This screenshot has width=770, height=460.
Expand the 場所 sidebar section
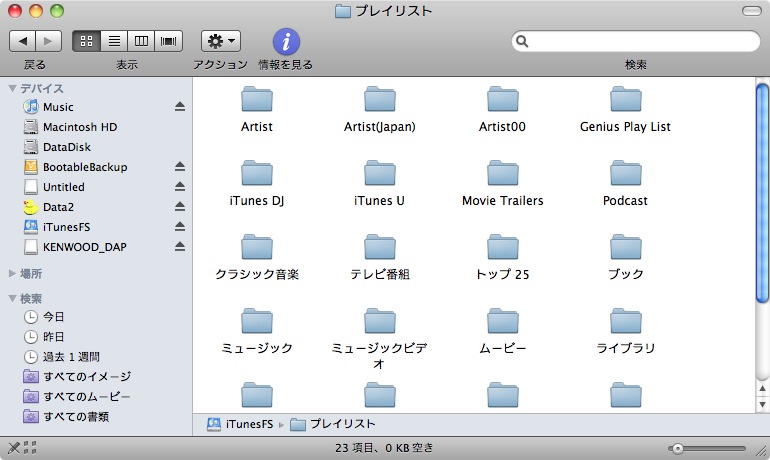[12, 273]
